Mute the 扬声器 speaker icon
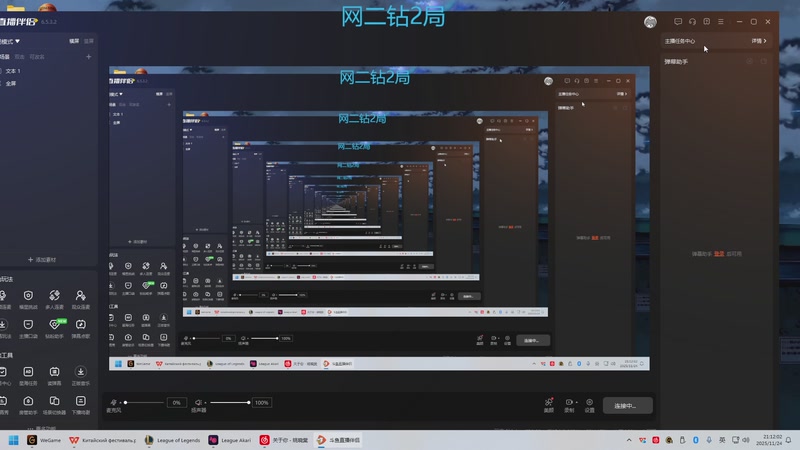The image size is (800, 450). pos(198,403)
